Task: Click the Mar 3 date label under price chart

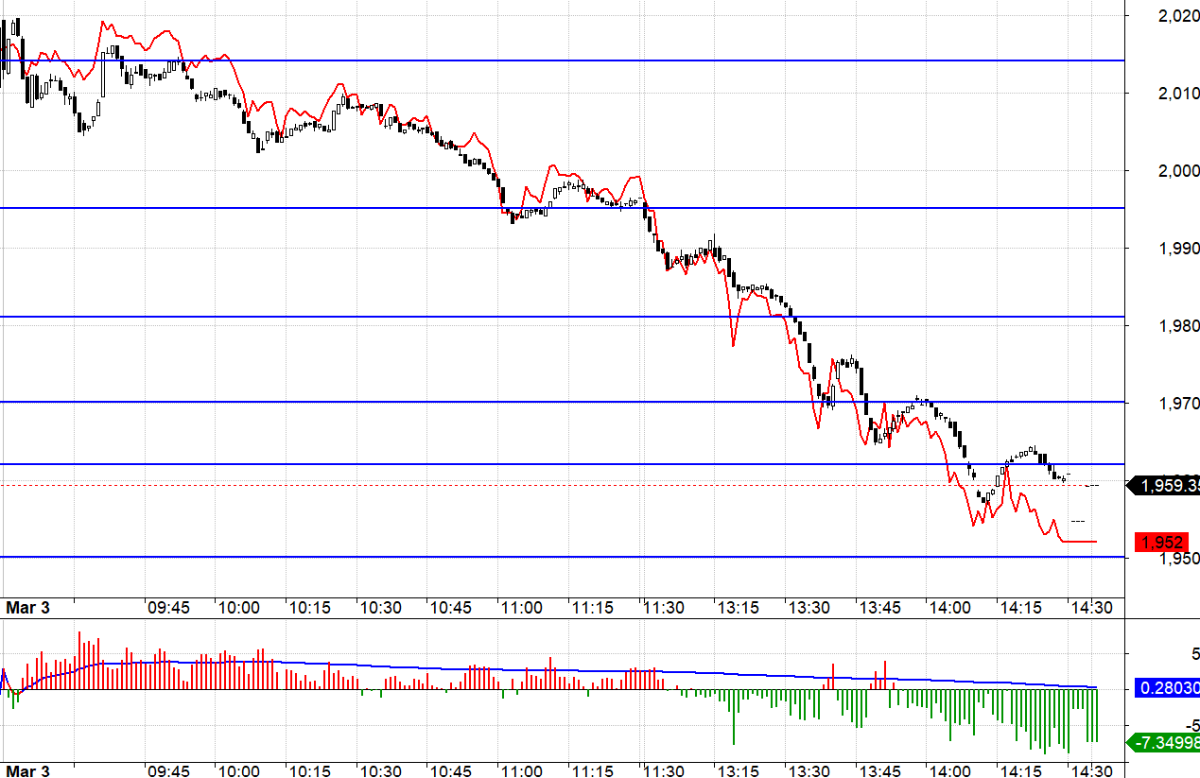Action: click(27, 607)
